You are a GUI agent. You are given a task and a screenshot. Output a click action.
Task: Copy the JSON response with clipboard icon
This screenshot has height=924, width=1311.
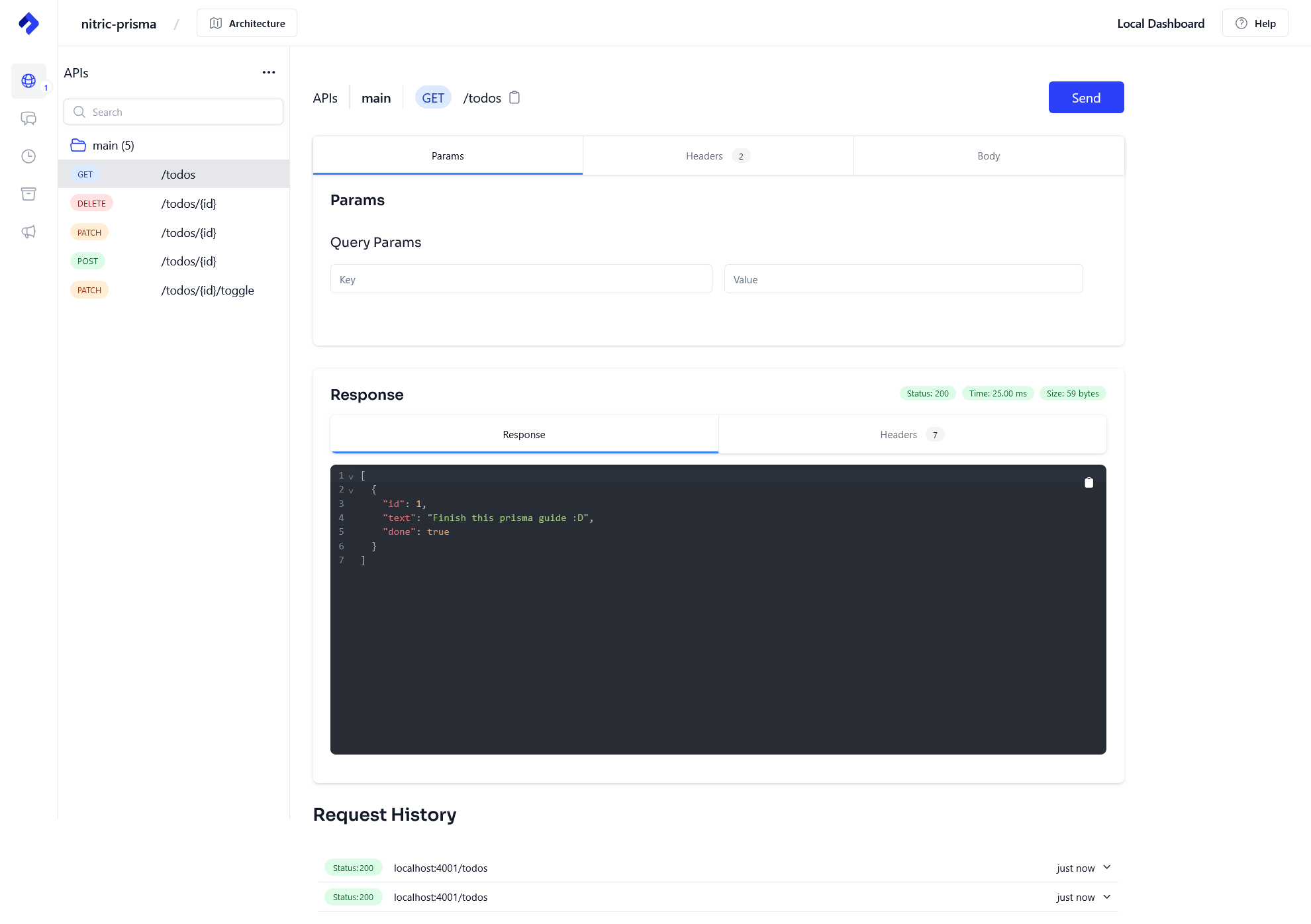pos(1089,483)
